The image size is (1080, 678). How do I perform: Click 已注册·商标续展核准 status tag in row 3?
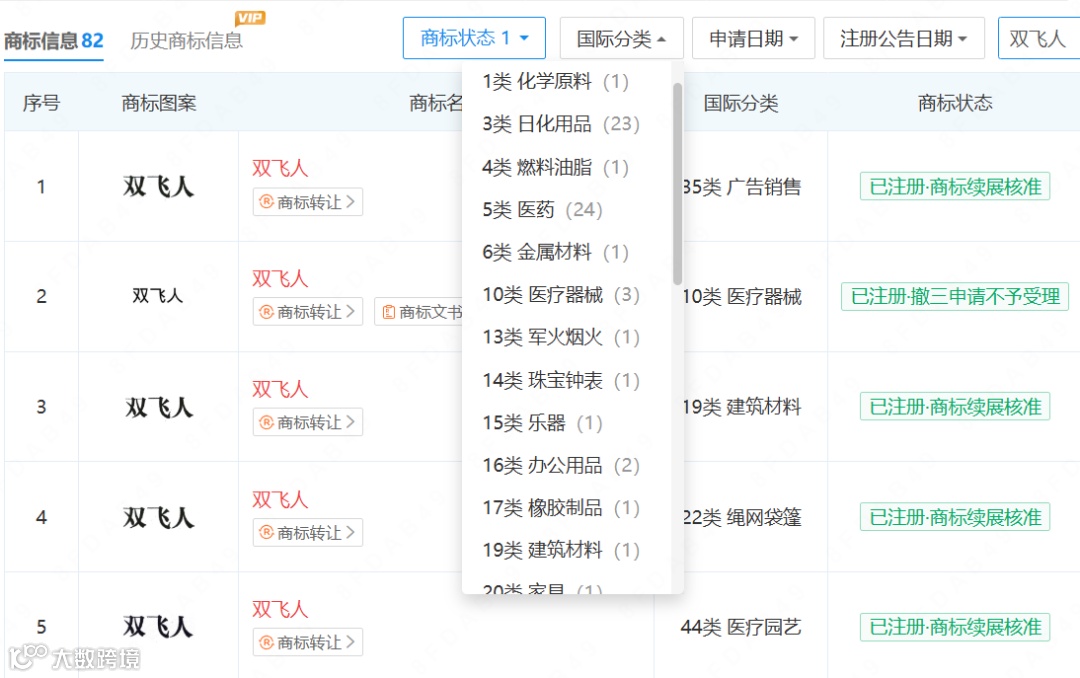[955, 407]
